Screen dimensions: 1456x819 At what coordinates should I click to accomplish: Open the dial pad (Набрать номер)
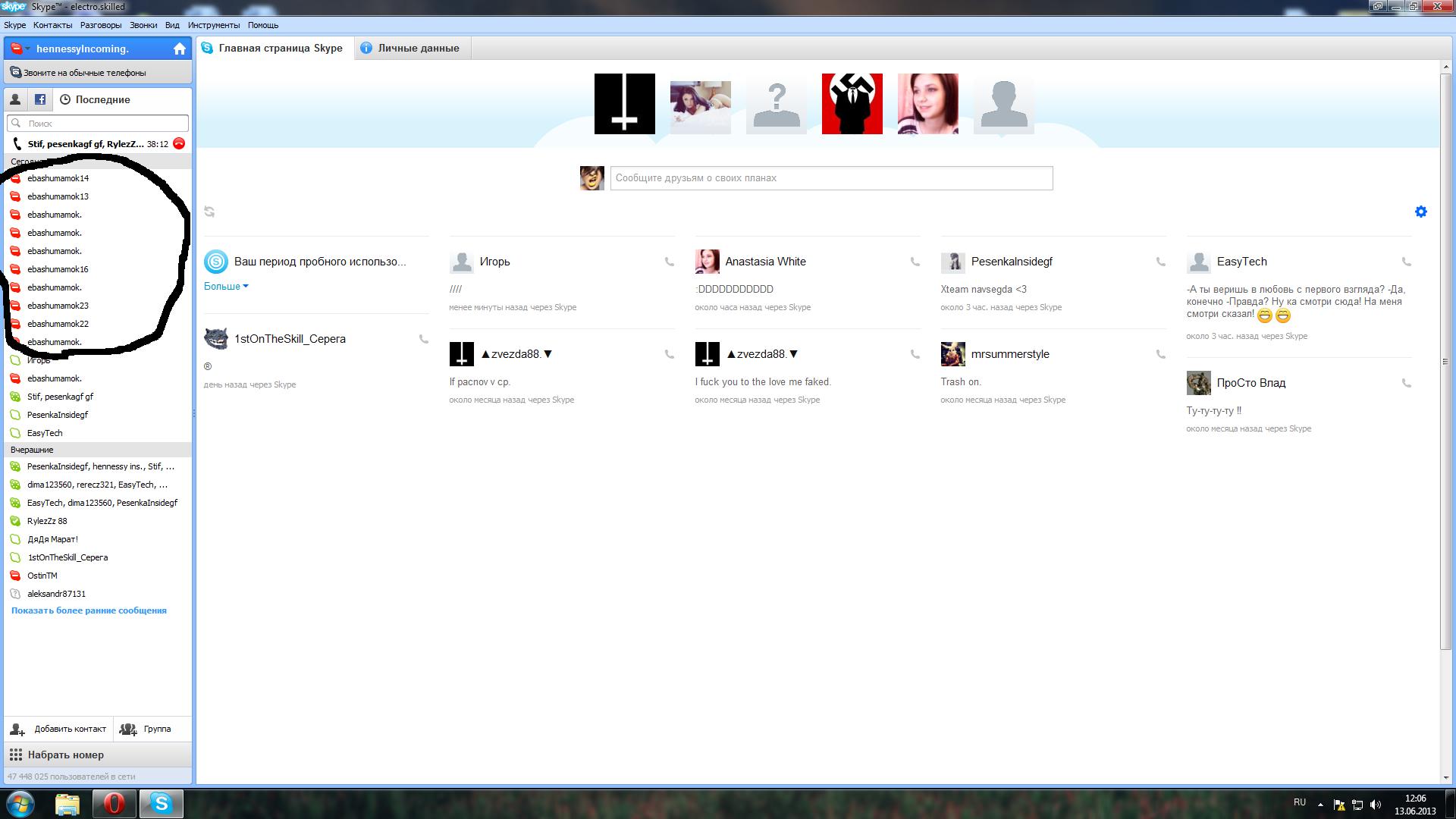point(98,755)
